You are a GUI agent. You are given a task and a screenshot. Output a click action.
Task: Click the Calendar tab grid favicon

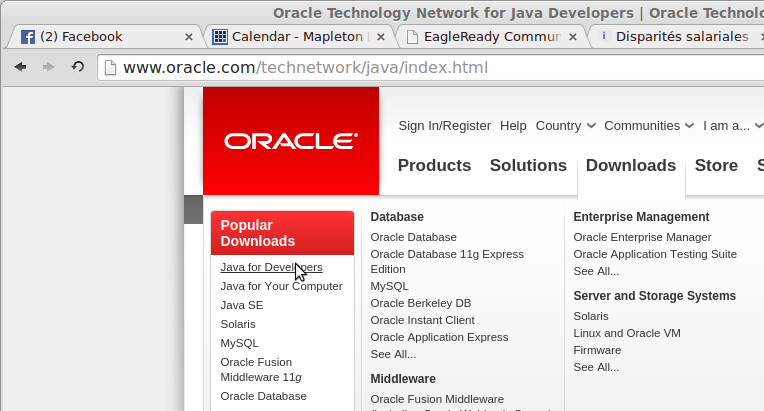coord(220,37)
